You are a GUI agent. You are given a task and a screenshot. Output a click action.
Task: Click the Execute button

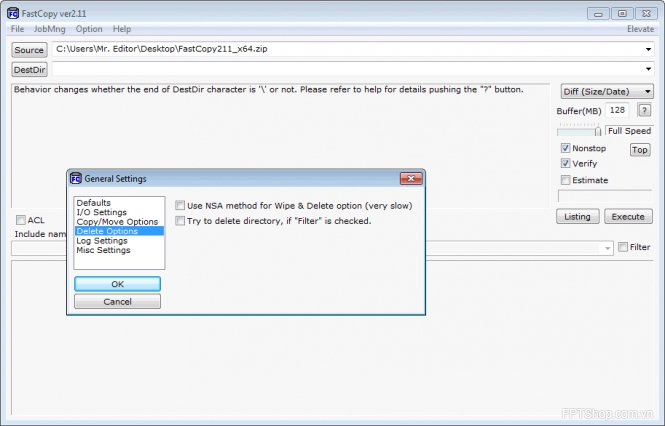pyautogui.click(x=628, y=216)
